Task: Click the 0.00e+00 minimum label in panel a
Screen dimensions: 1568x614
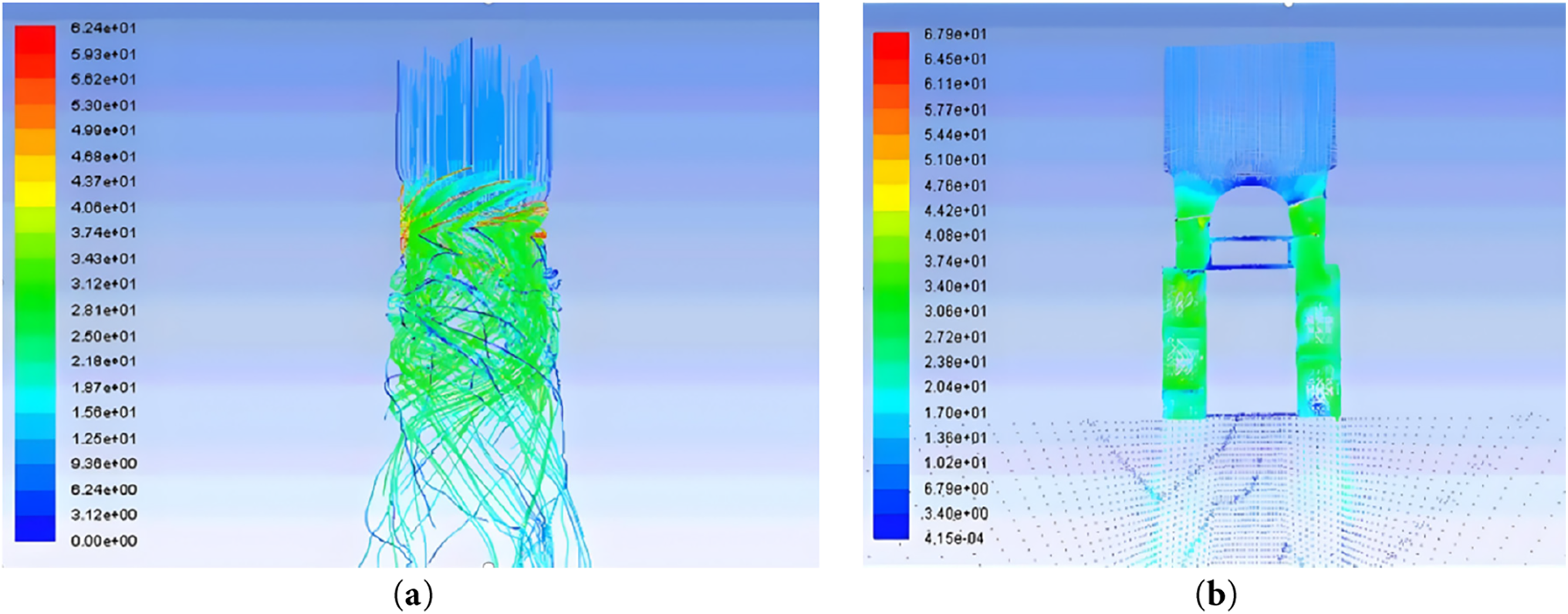Action: (103, 541)
